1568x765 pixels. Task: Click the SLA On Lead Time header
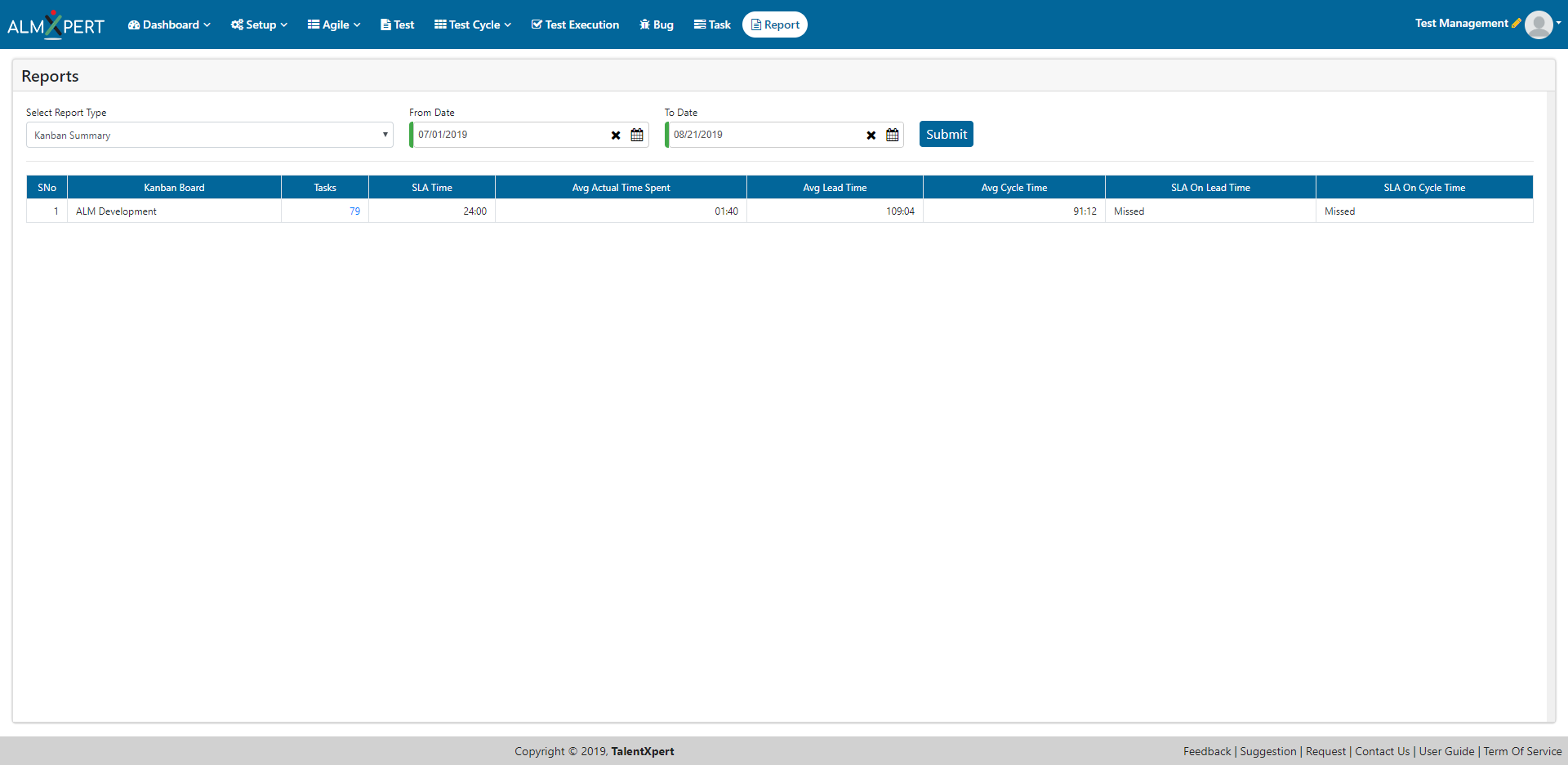pyautogui.click(x=1210, y=187)
